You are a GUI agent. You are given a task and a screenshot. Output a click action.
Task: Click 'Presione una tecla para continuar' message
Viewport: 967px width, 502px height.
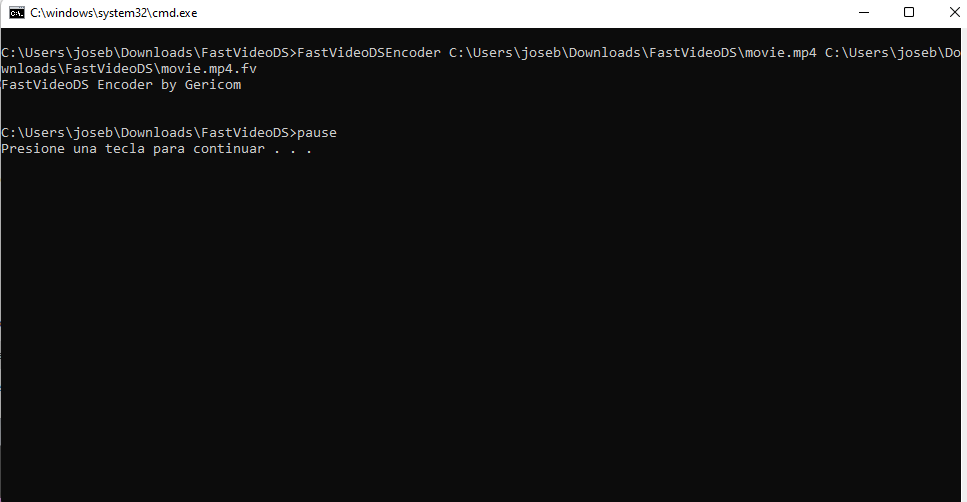click(133, 149)
